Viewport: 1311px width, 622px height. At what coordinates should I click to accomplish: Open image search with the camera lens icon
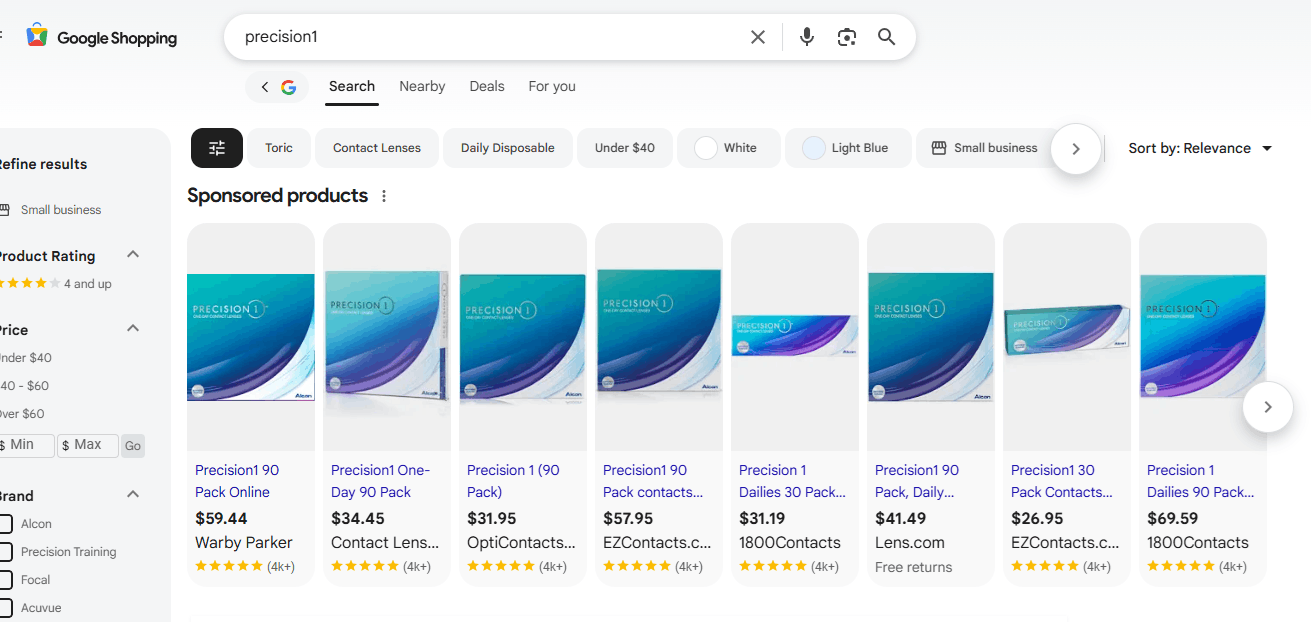(x=847, y=37)
